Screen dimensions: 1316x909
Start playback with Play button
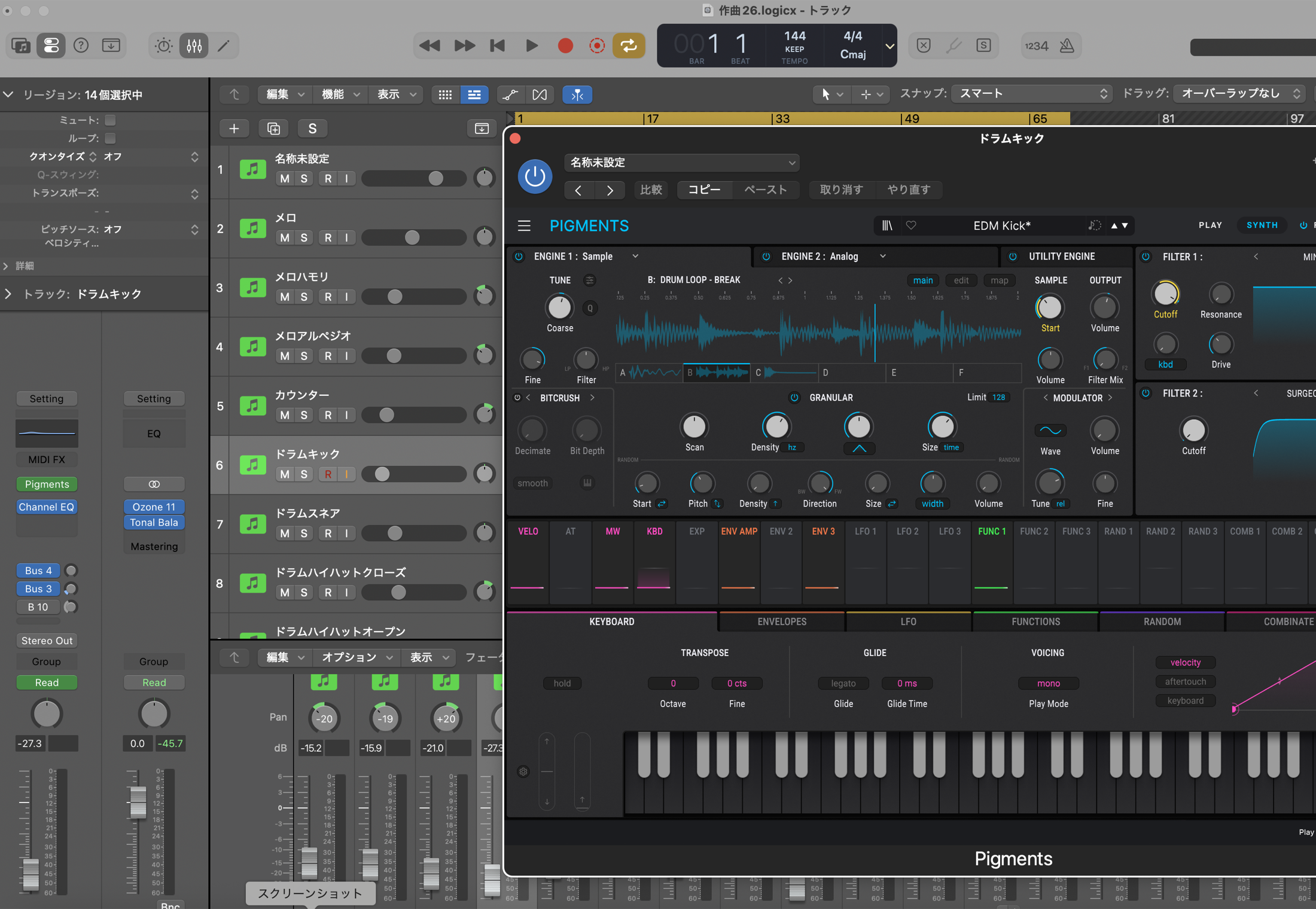[x=531, y=45]
